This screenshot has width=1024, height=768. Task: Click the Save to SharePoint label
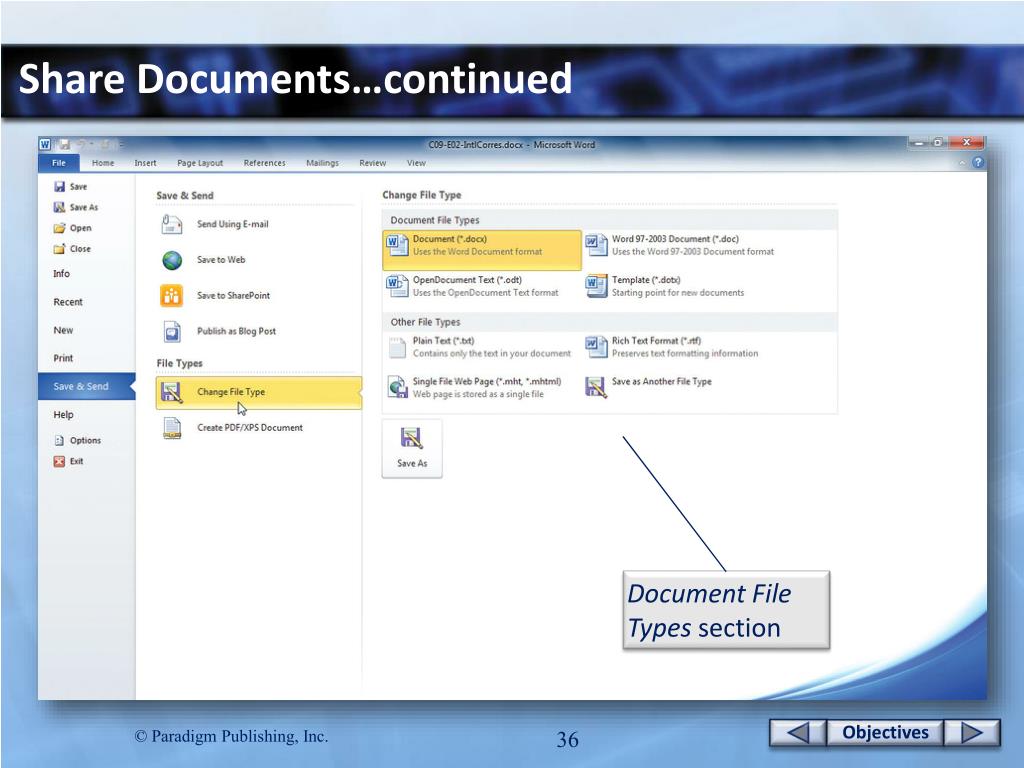click(233, 296)
